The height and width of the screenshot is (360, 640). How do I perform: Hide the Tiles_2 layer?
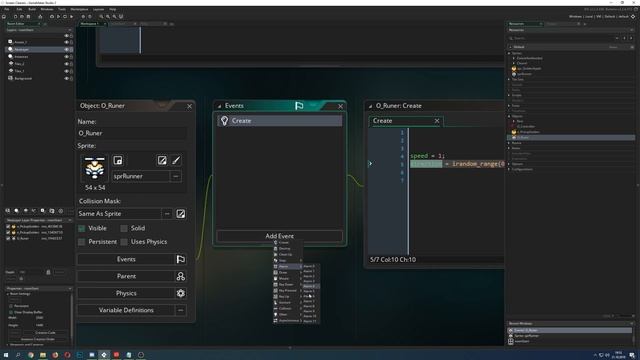[66, 64]
